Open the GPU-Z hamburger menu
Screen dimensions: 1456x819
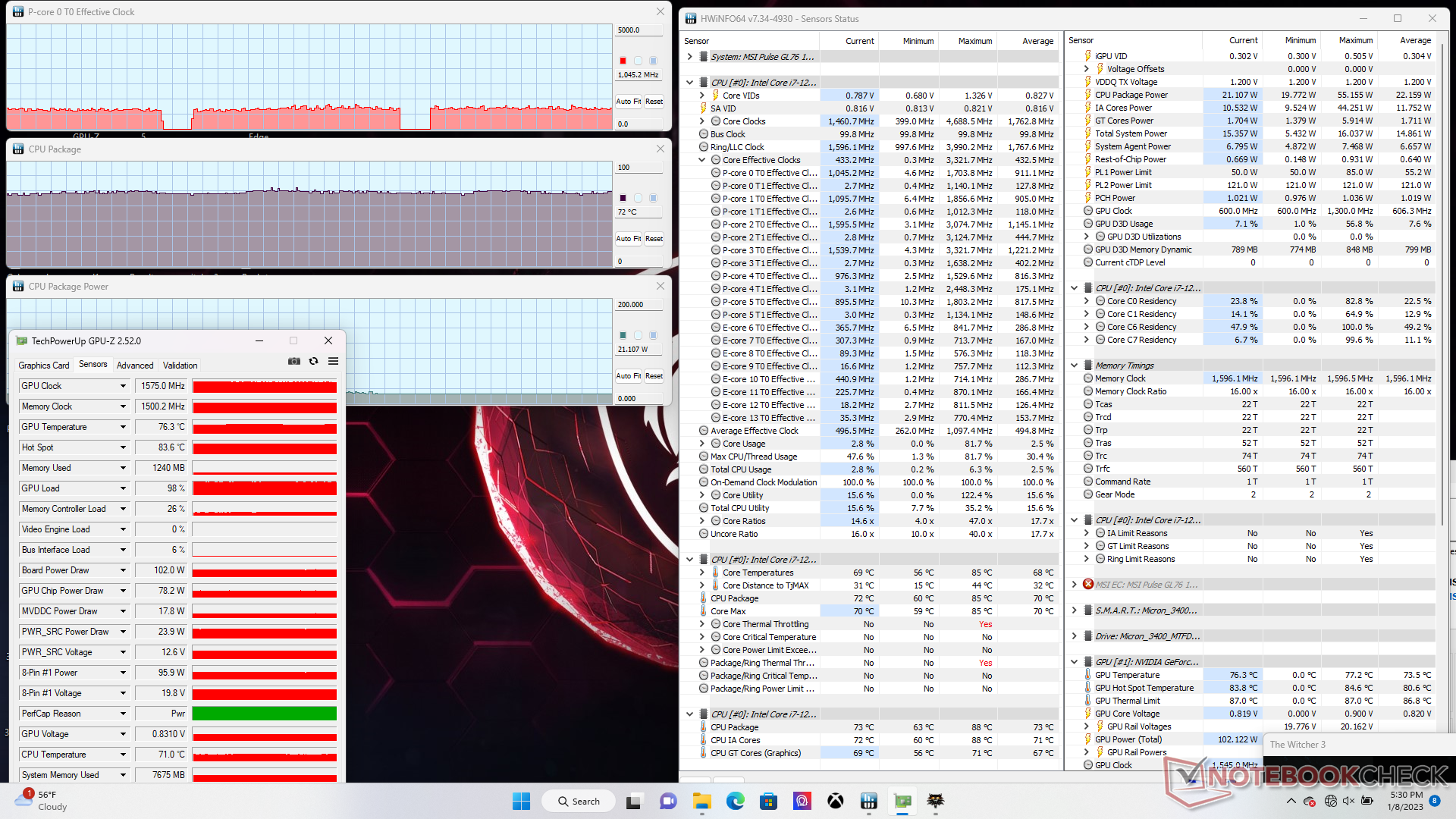coord(333,362)
